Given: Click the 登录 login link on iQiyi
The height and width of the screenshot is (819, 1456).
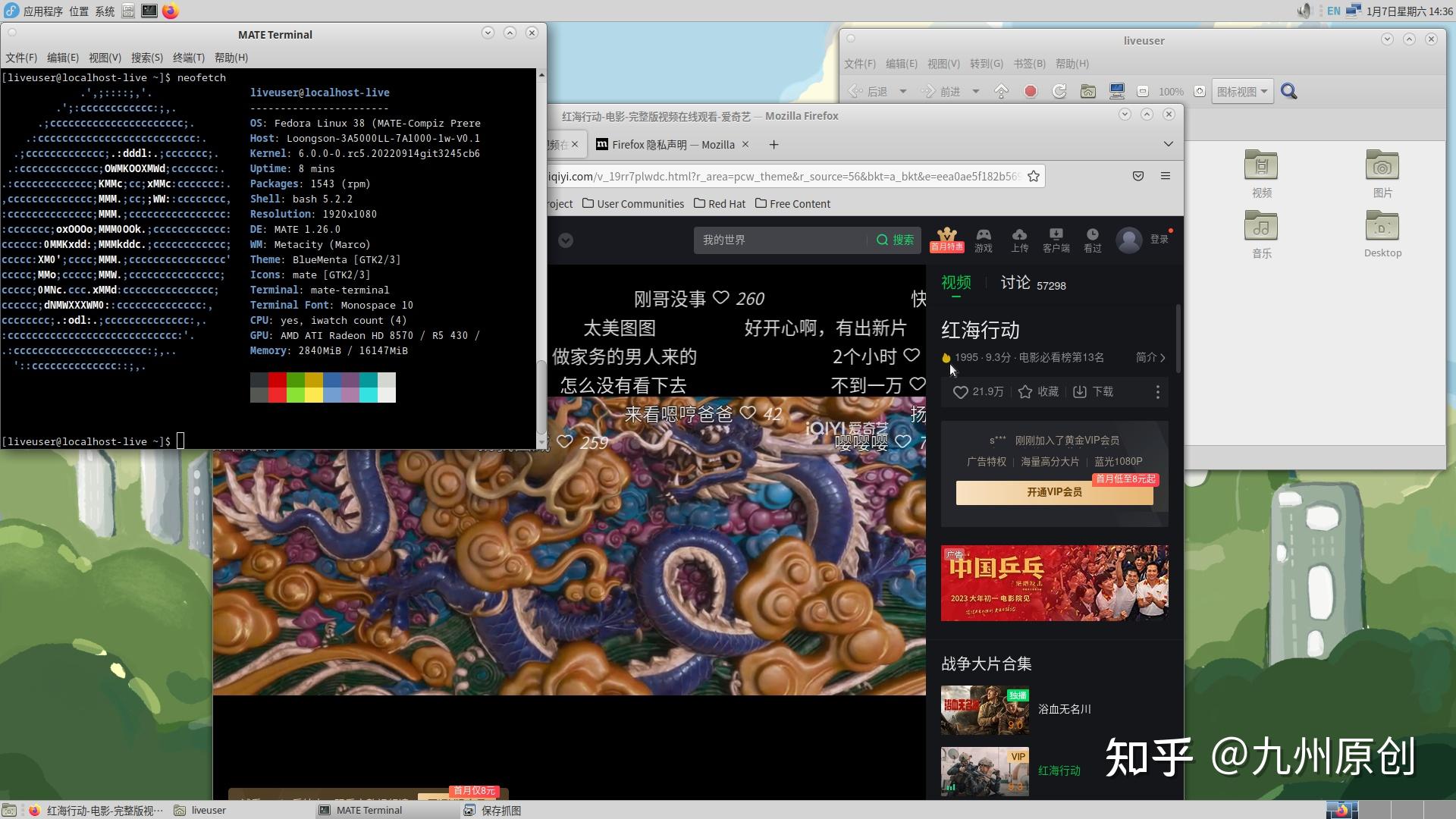Looking at the screenshot, I should coord(1159,239).
